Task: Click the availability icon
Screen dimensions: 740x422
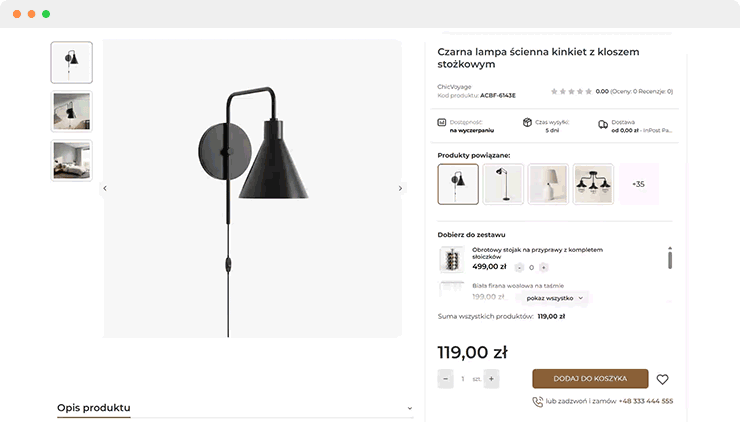Action: click(442, 123)
